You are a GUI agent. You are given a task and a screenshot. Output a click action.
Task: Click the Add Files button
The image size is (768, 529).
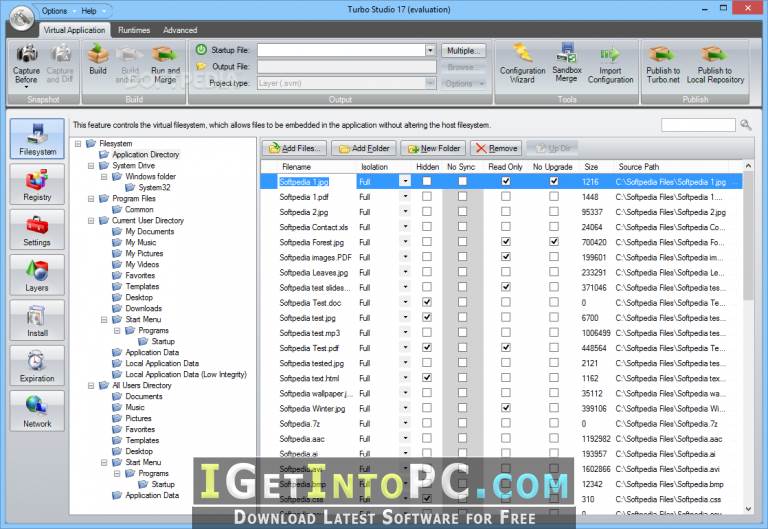coord(294,148)
